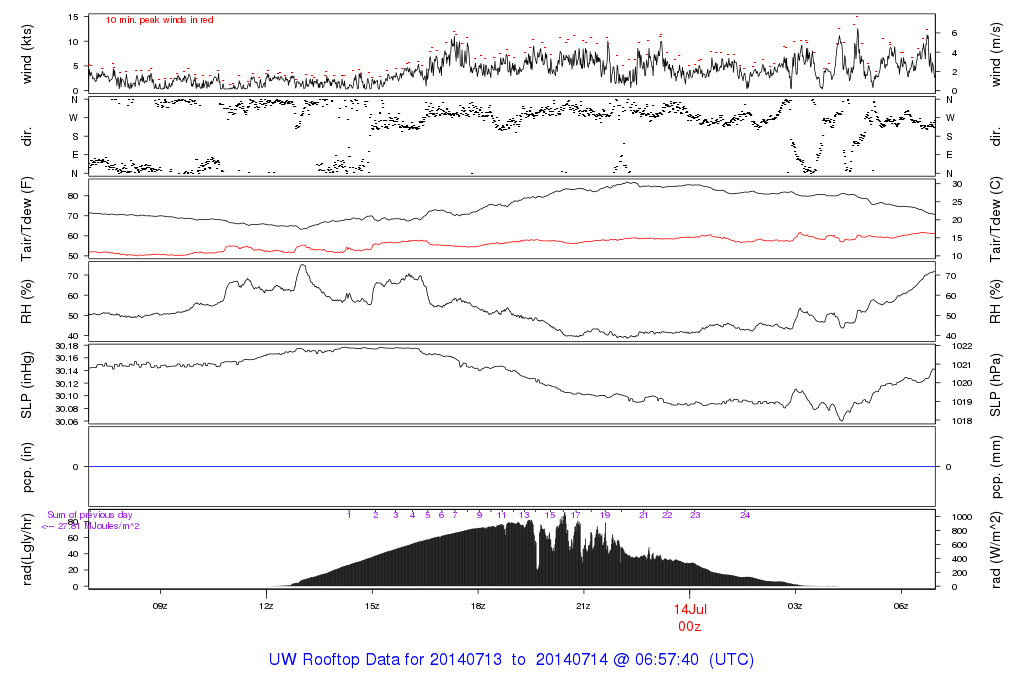Select the '21z' time axis label
The width and height of the screenshot is (1024, 700).
(583, 606)
